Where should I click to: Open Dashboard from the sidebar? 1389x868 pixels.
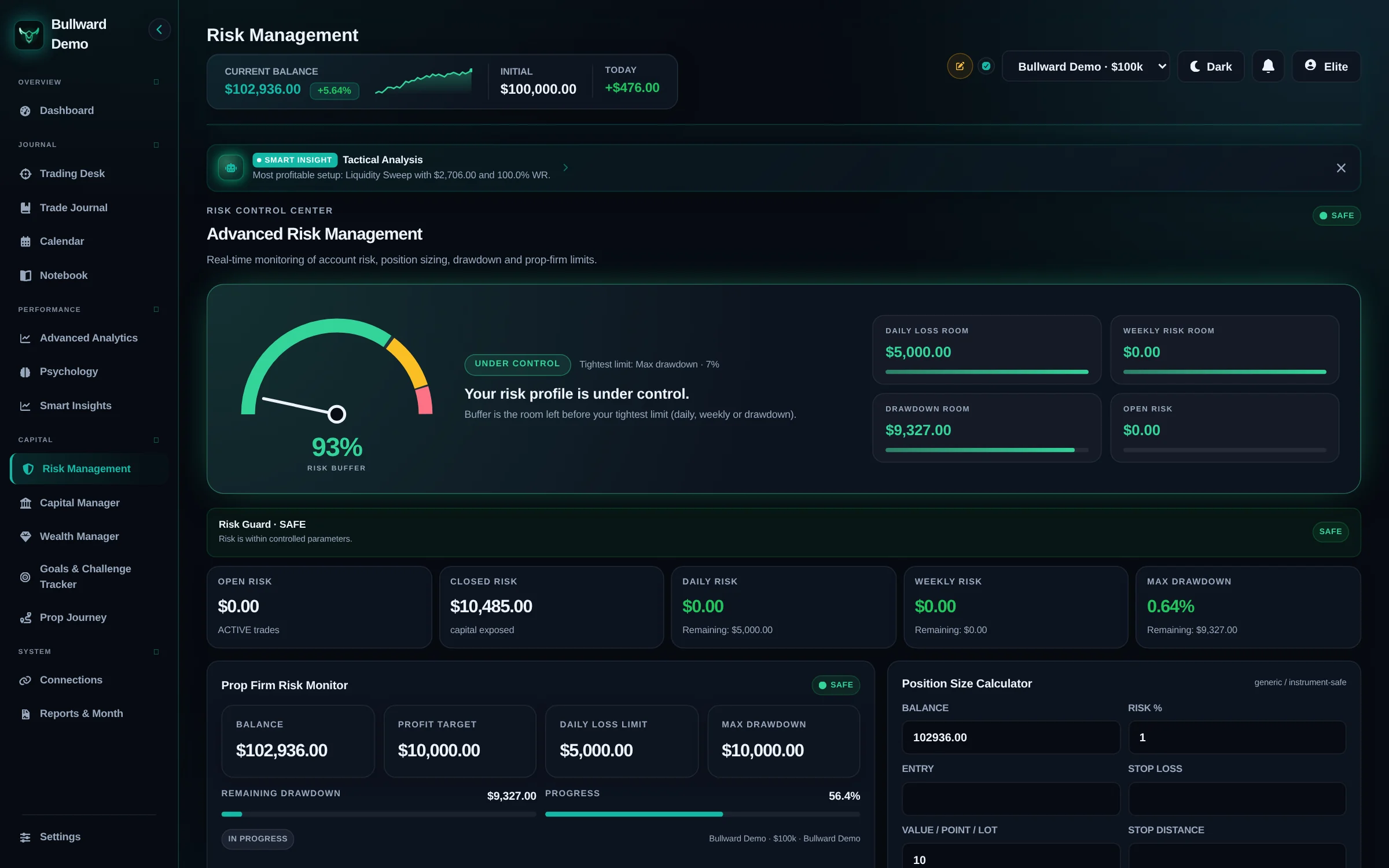tap(89, 111)
